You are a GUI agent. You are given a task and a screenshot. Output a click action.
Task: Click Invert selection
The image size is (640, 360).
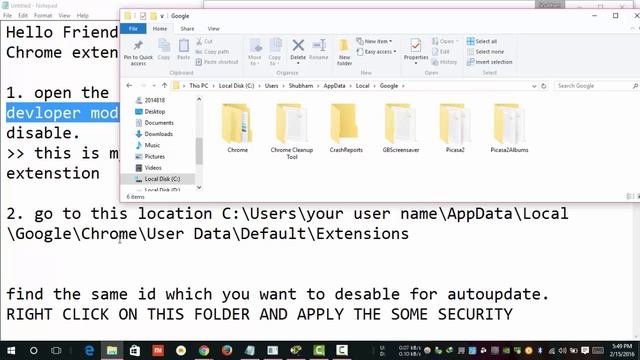(489, 62)
